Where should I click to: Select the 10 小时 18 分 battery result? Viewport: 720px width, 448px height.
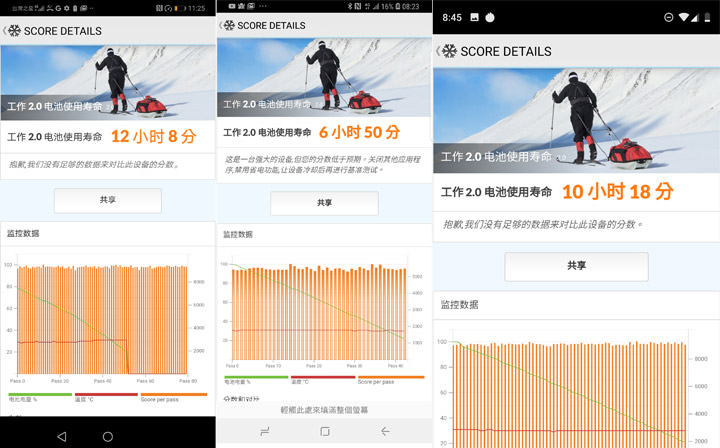[618, 192]
